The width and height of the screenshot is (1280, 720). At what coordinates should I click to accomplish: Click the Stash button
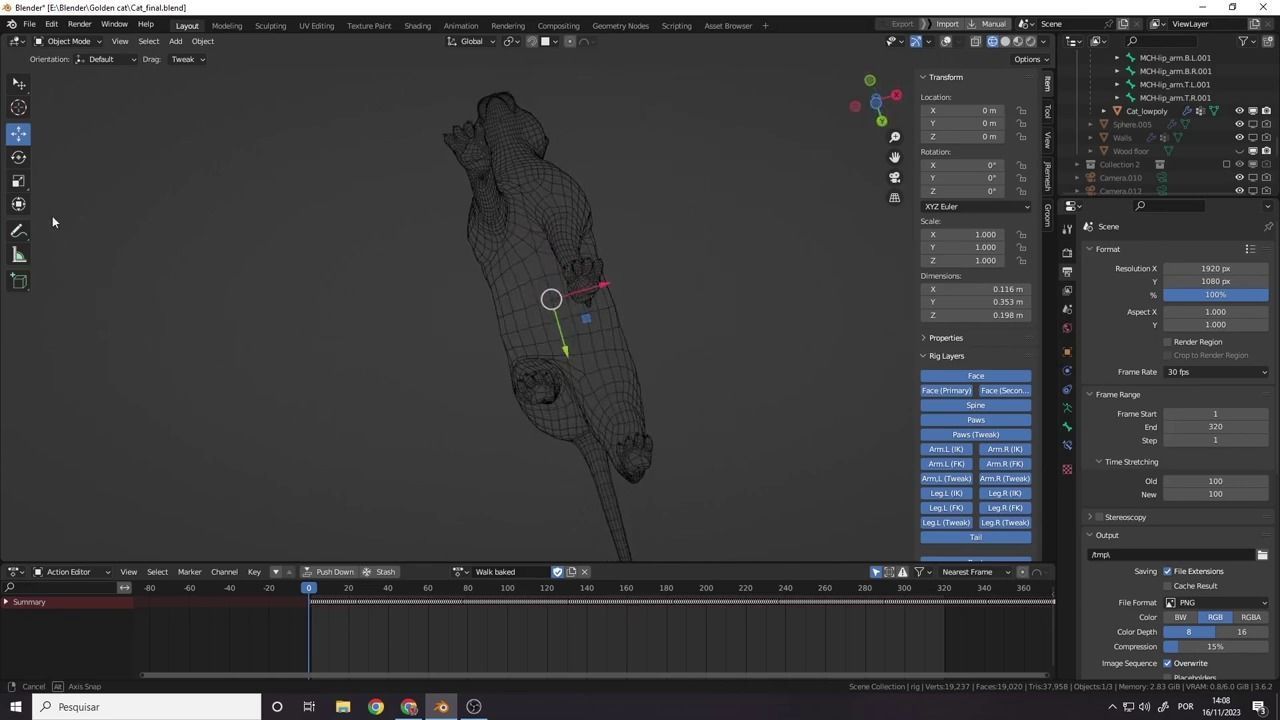coord(379,572)
